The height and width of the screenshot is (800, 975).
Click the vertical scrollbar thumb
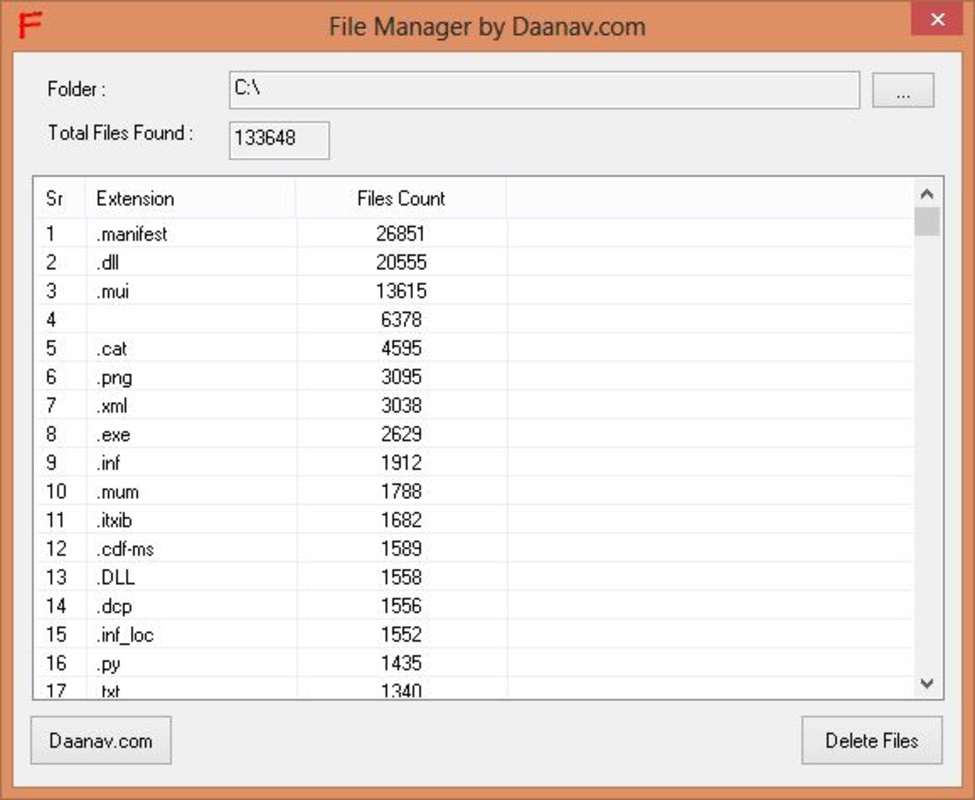tap(926, 222)
